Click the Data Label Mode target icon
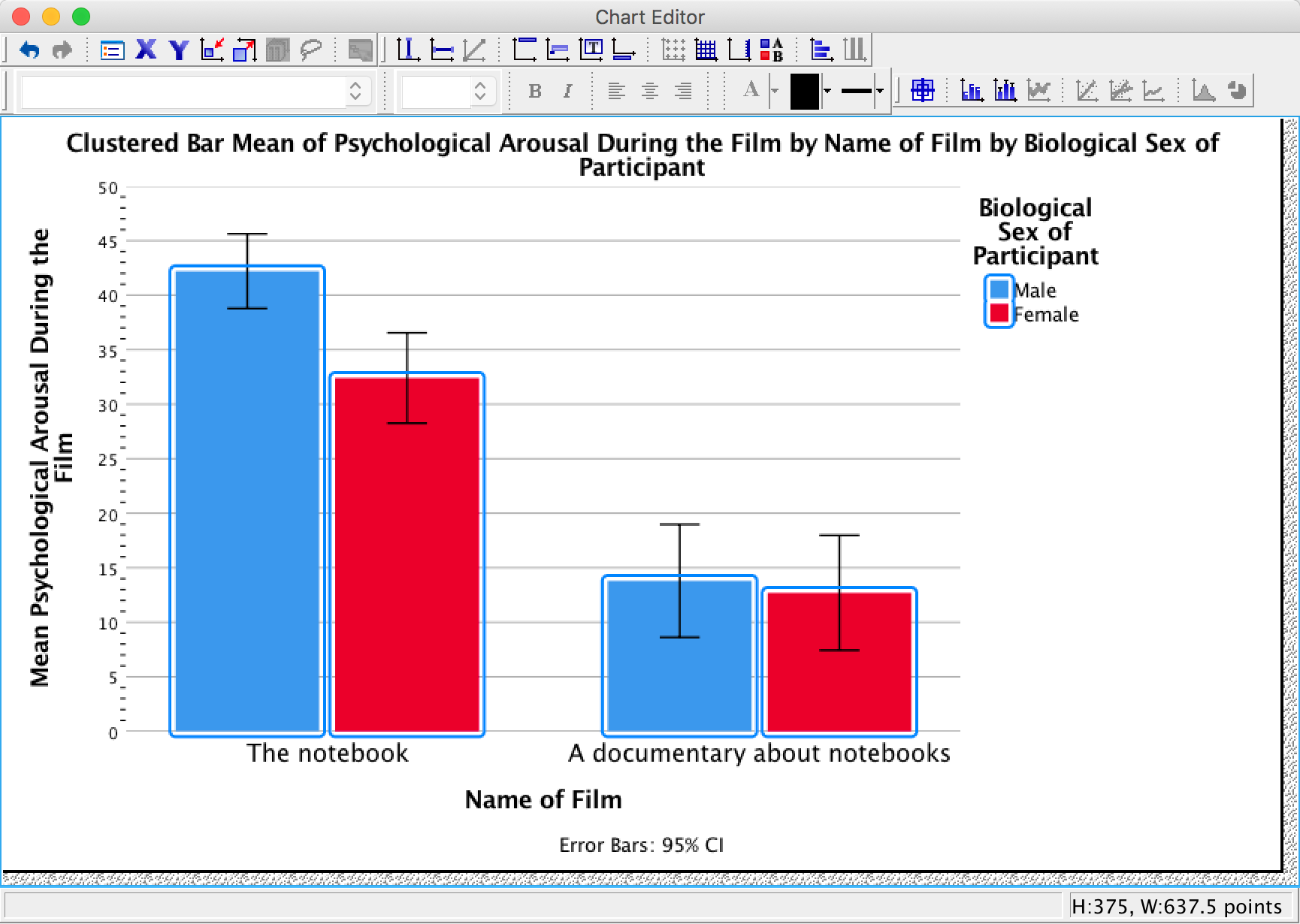This screenshot has width=1300, height=924. (922, 91)
